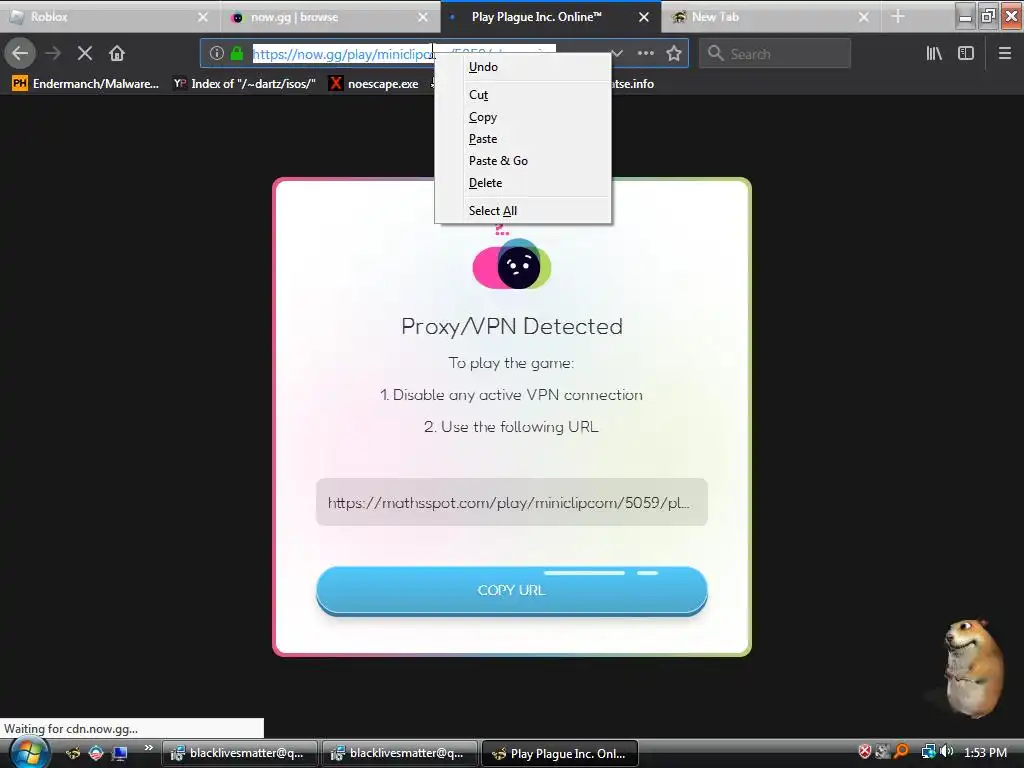Click the COPY URL button
Screen dimensions: 1024x768
(x=511, y=590)
